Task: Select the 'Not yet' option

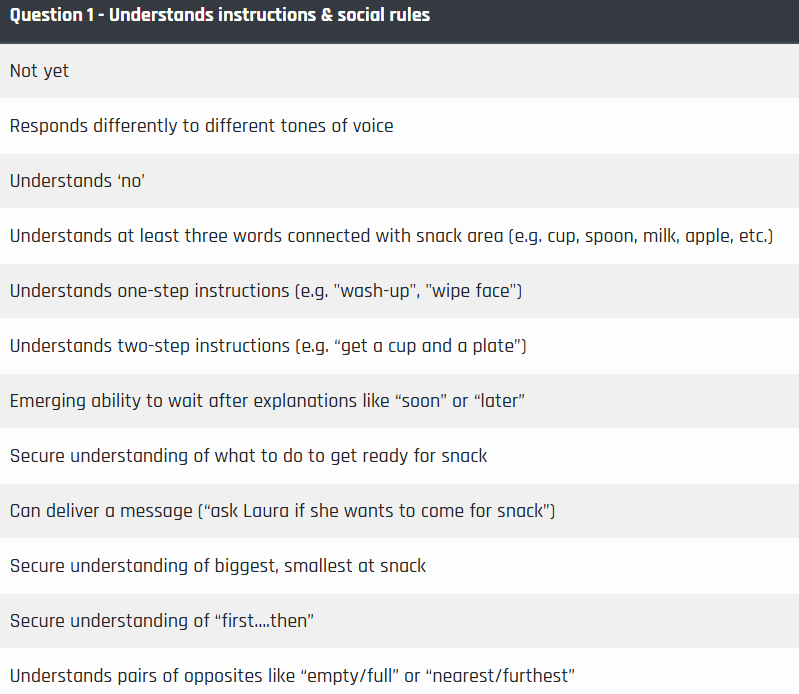Action: tap(400, 71)
